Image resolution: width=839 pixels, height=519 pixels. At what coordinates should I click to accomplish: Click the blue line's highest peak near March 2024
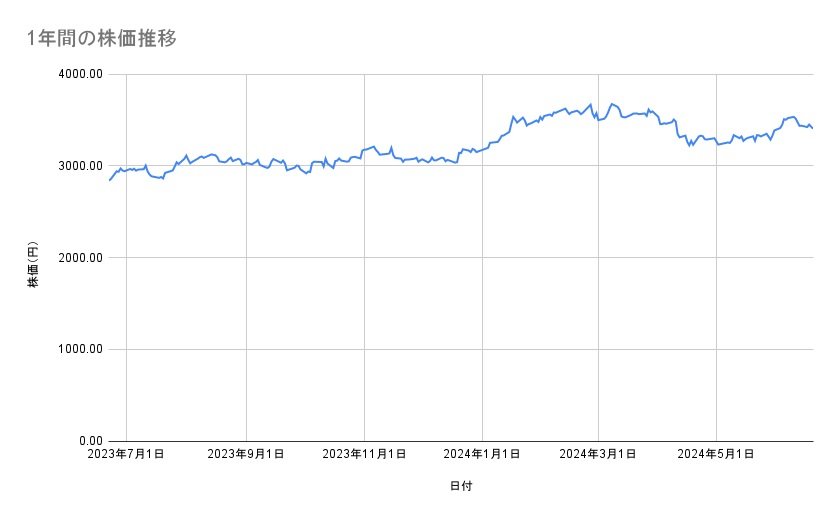click(x=613, y=104)
